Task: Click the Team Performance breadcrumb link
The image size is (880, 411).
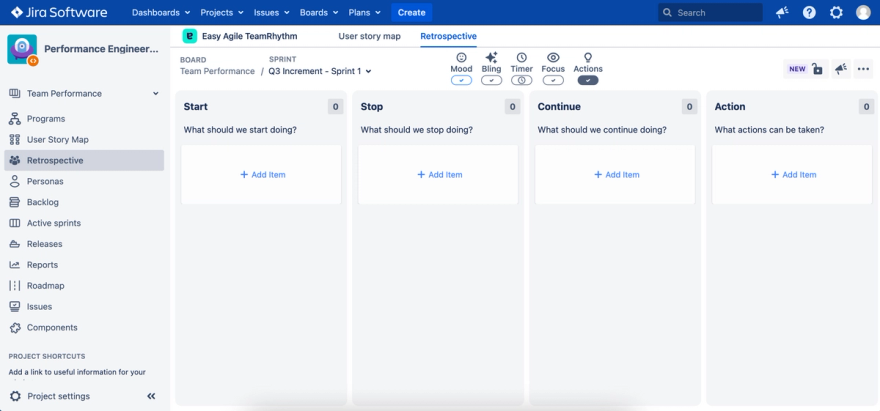Action: click(x=217, y=71)
